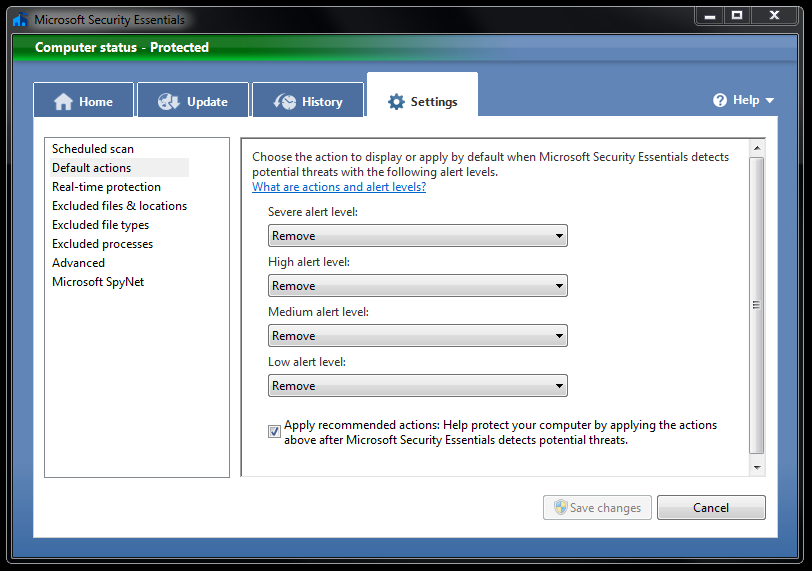Open the Help menu dropdown arrow
The width and height of the screenshot is (812, 571).
click(770, 100)
